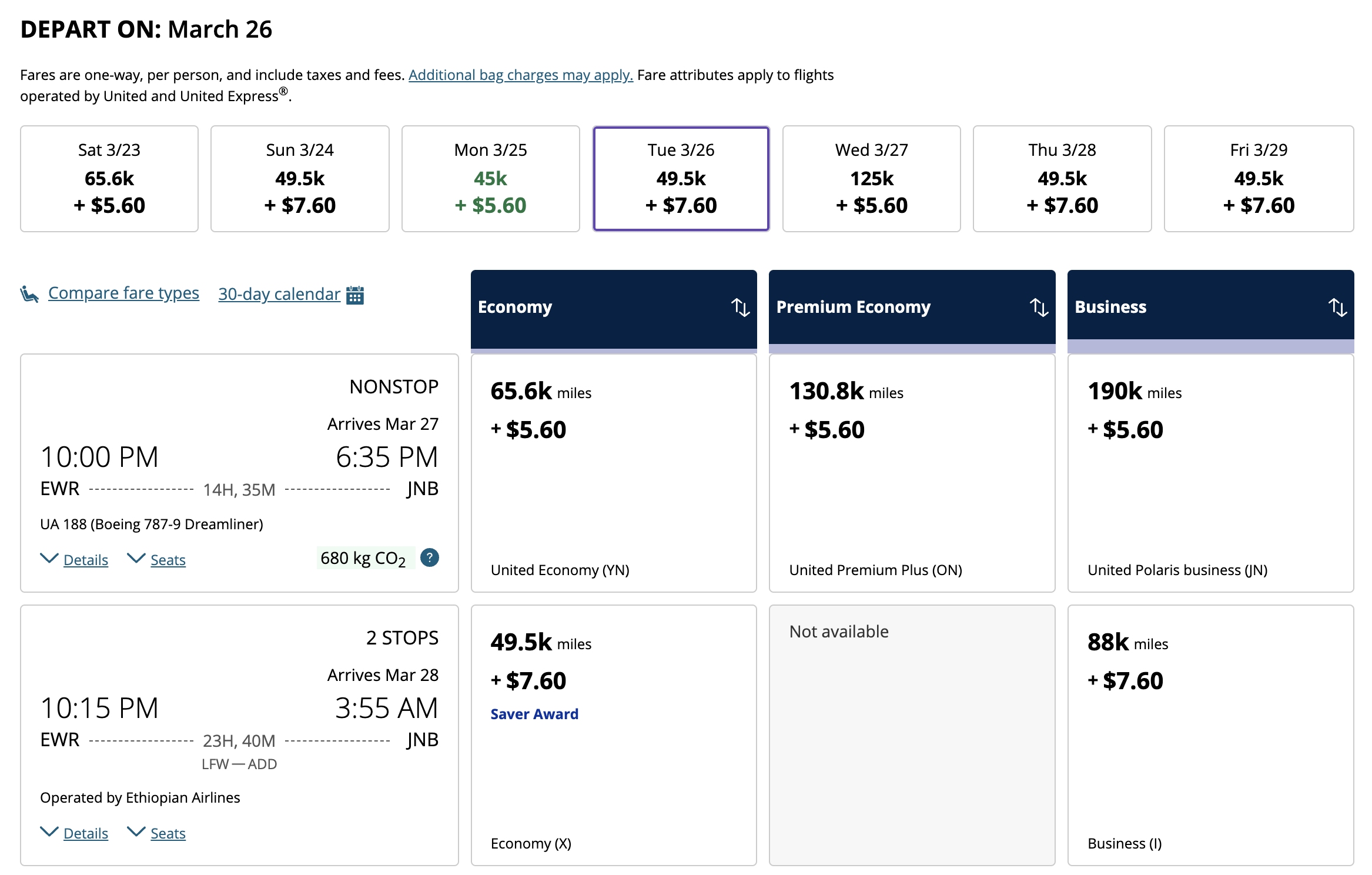Screen dimensions: 1372x875
Task: Click Operated by Ethiopian Airlines text
Action: pos(140,797)
